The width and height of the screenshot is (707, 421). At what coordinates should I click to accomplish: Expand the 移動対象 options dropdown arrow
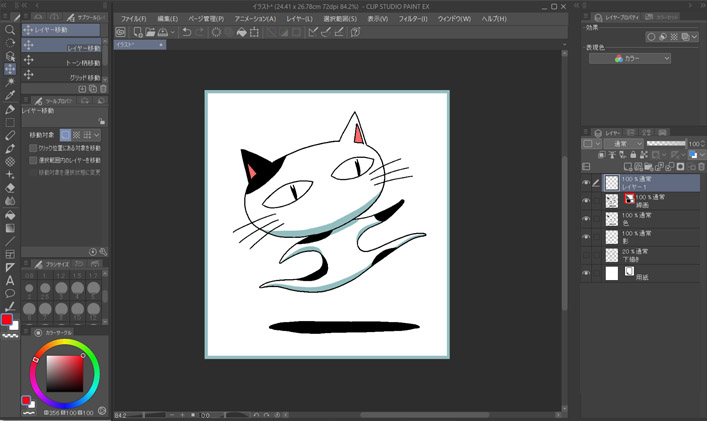[97, 134]
